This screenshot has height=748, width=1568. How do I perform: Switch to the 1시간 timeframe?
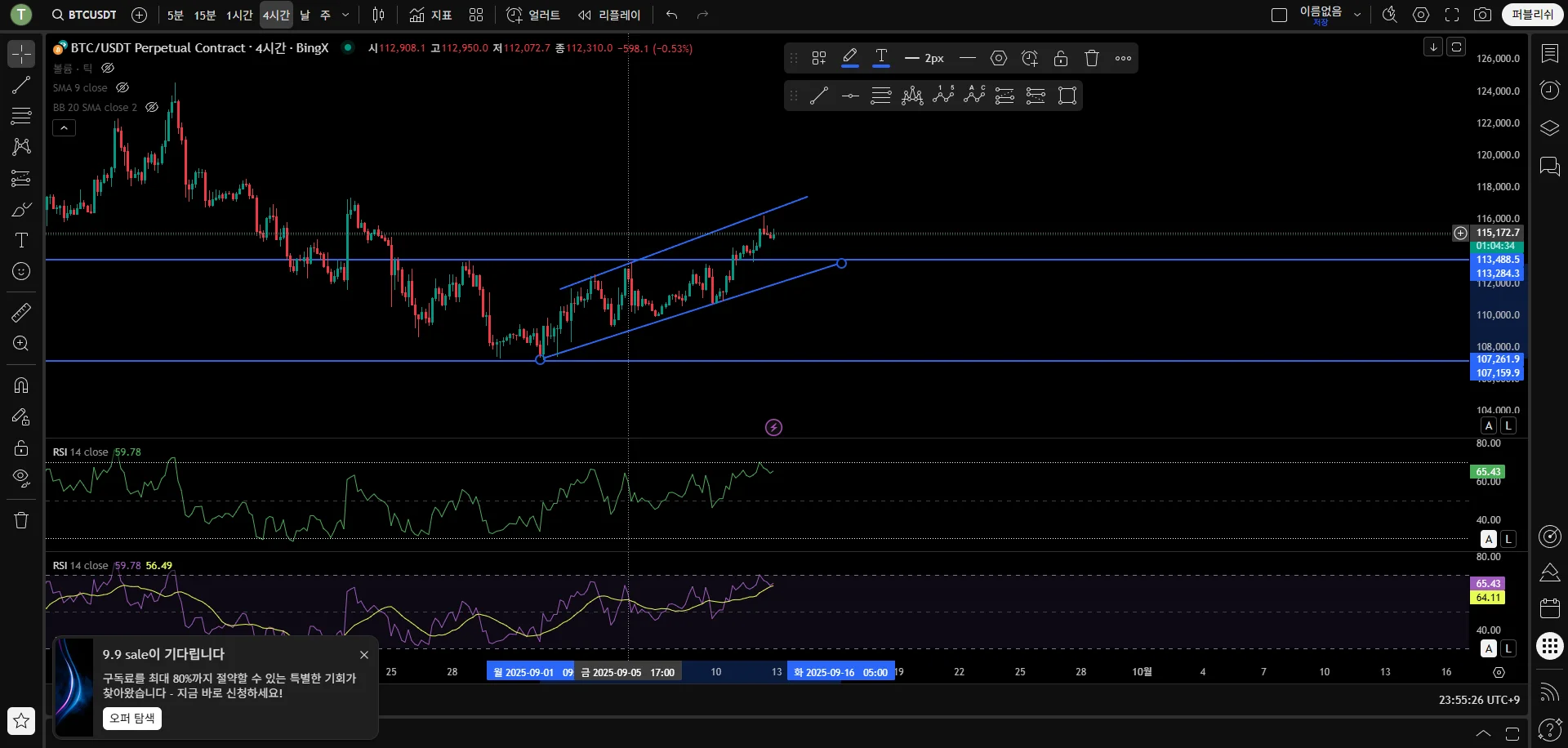coord(239,15)
